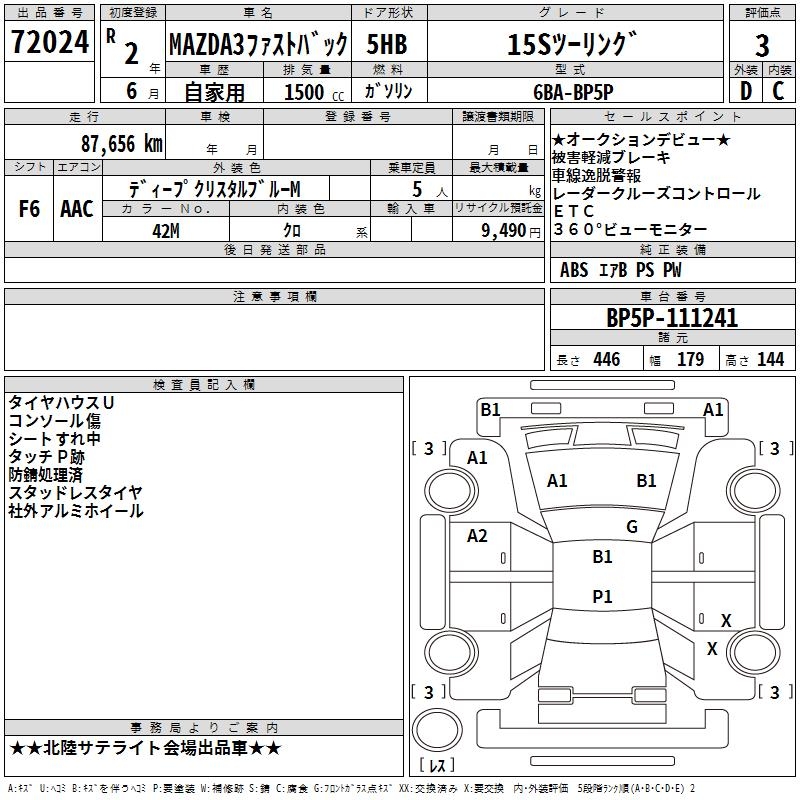Screen dimensions: 800x800
Task: Click registration year R 2
Action: pos(123,46)
